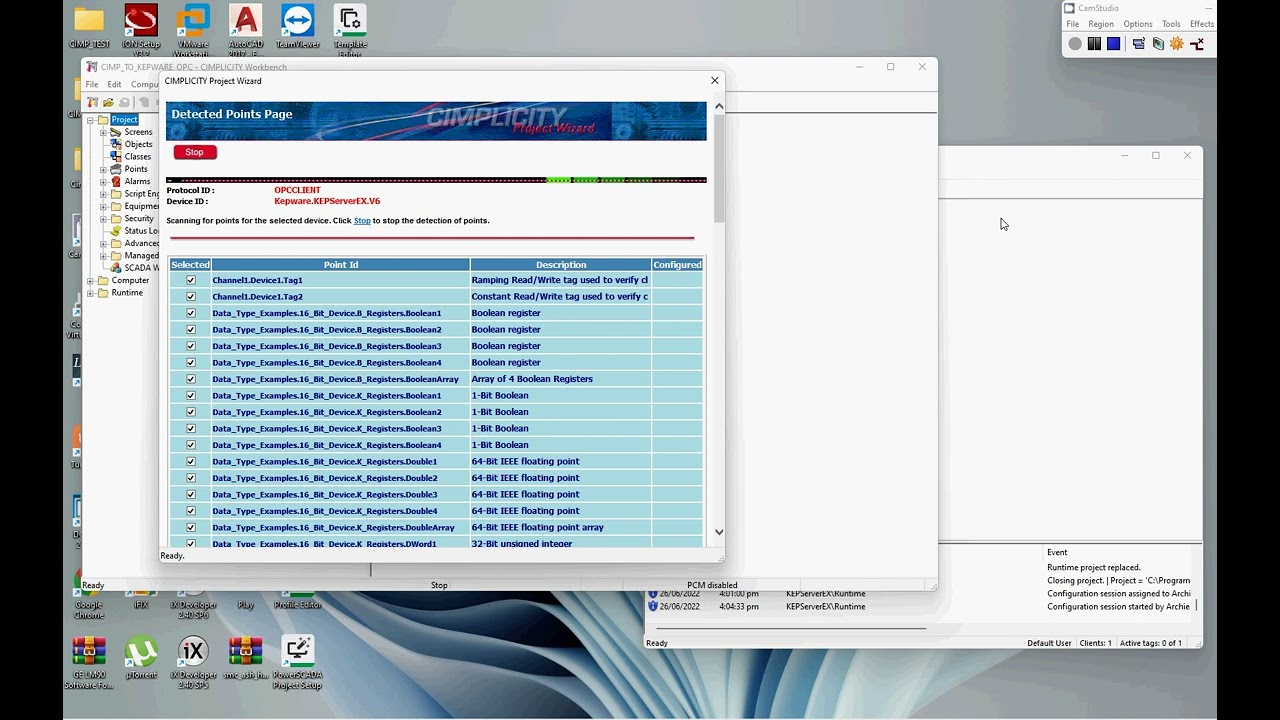This screenshot has width=1280, height=720.
Task: Click the wizard scrollbar down arrow
Action: pos(718,532)
